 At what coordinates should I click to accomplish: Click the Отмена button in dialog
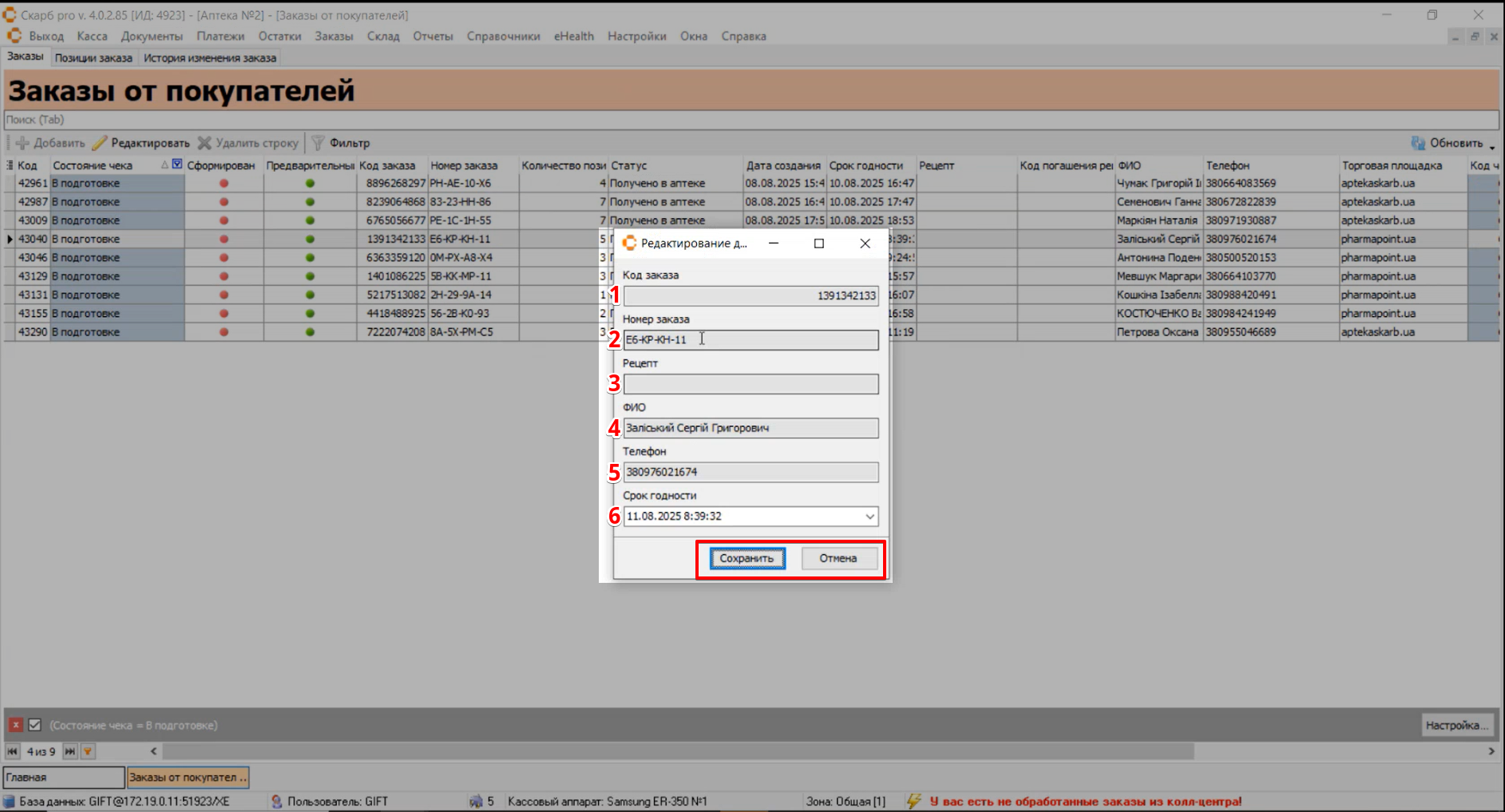click(x=838, y=558)
